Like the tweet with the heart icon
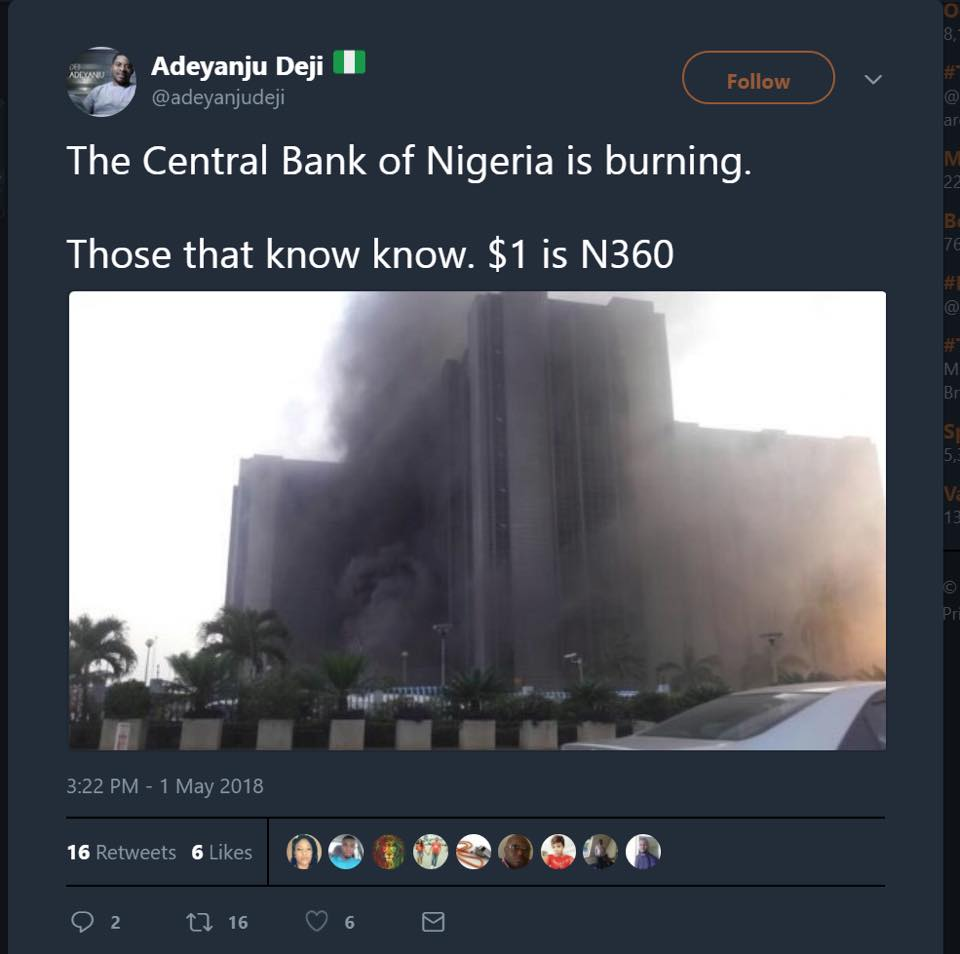 coord(316,921)
